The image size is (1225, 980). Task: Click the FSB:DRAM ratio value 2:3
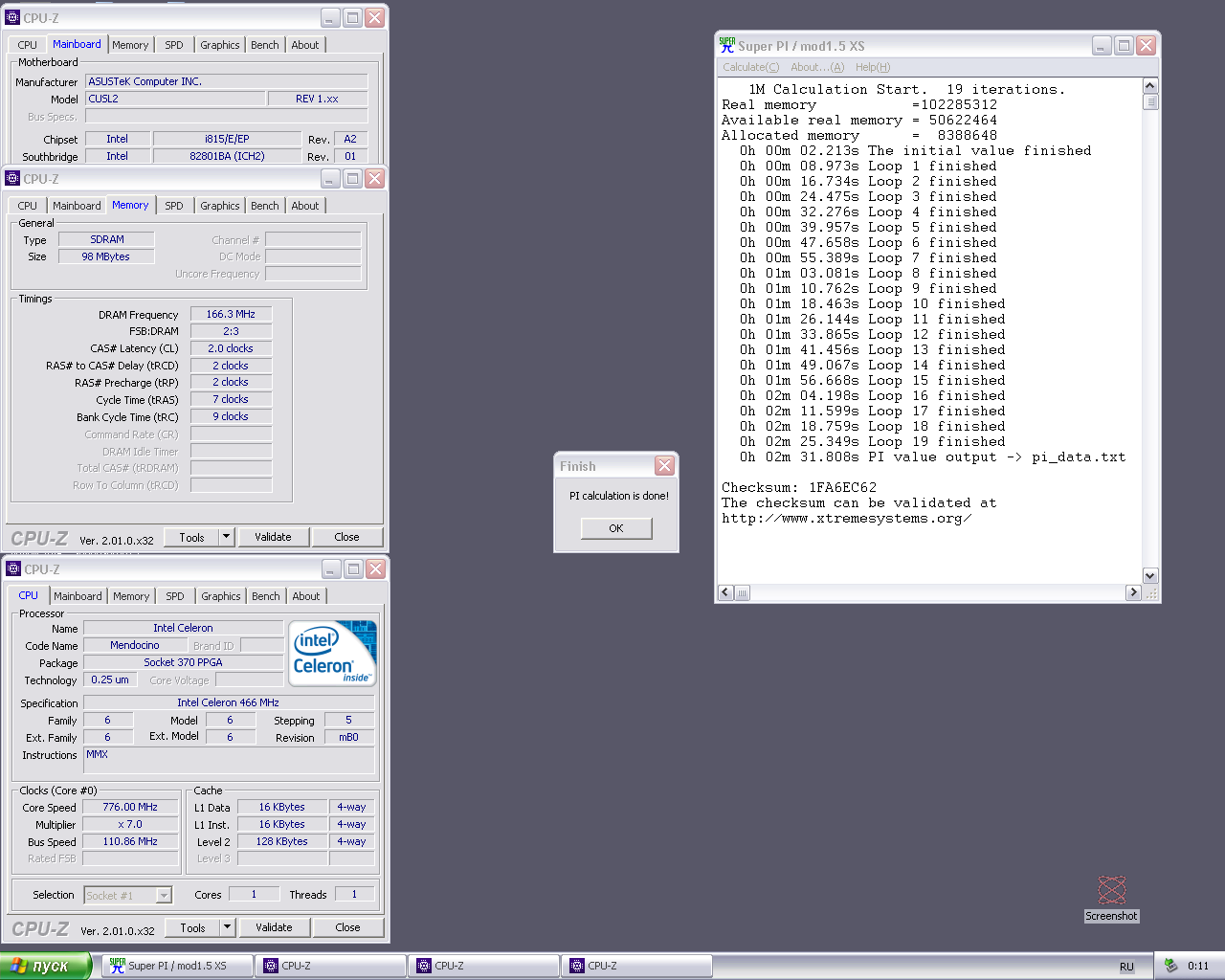231,331
